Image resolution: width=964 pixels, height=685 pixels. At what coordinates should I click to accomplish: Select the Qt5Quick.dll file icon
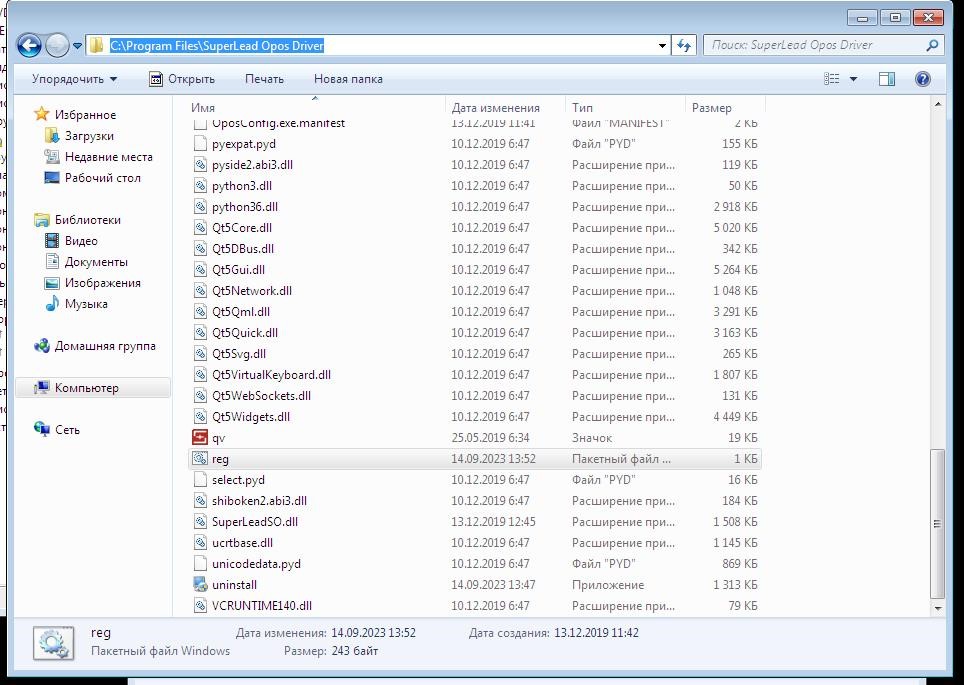click(200, 333)
